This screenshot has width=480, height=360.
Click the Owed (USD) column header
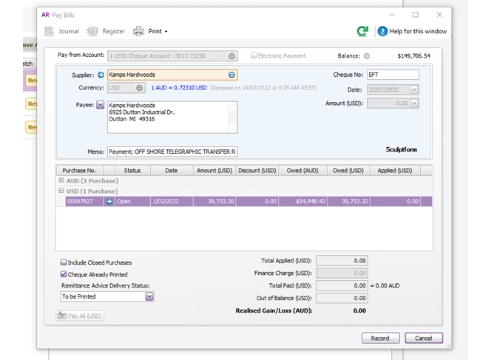tap(348, 171)
